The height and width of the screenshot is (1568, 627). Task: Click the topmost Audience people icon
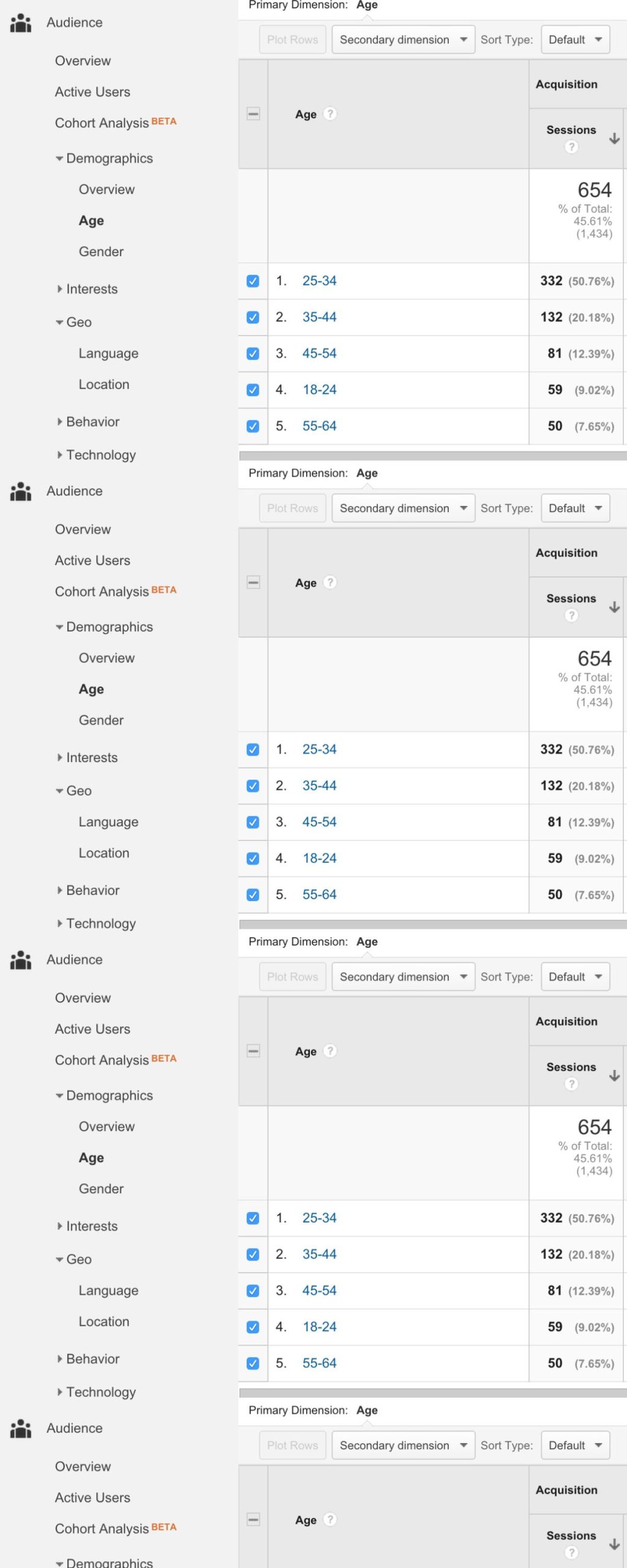pos(20,23)
